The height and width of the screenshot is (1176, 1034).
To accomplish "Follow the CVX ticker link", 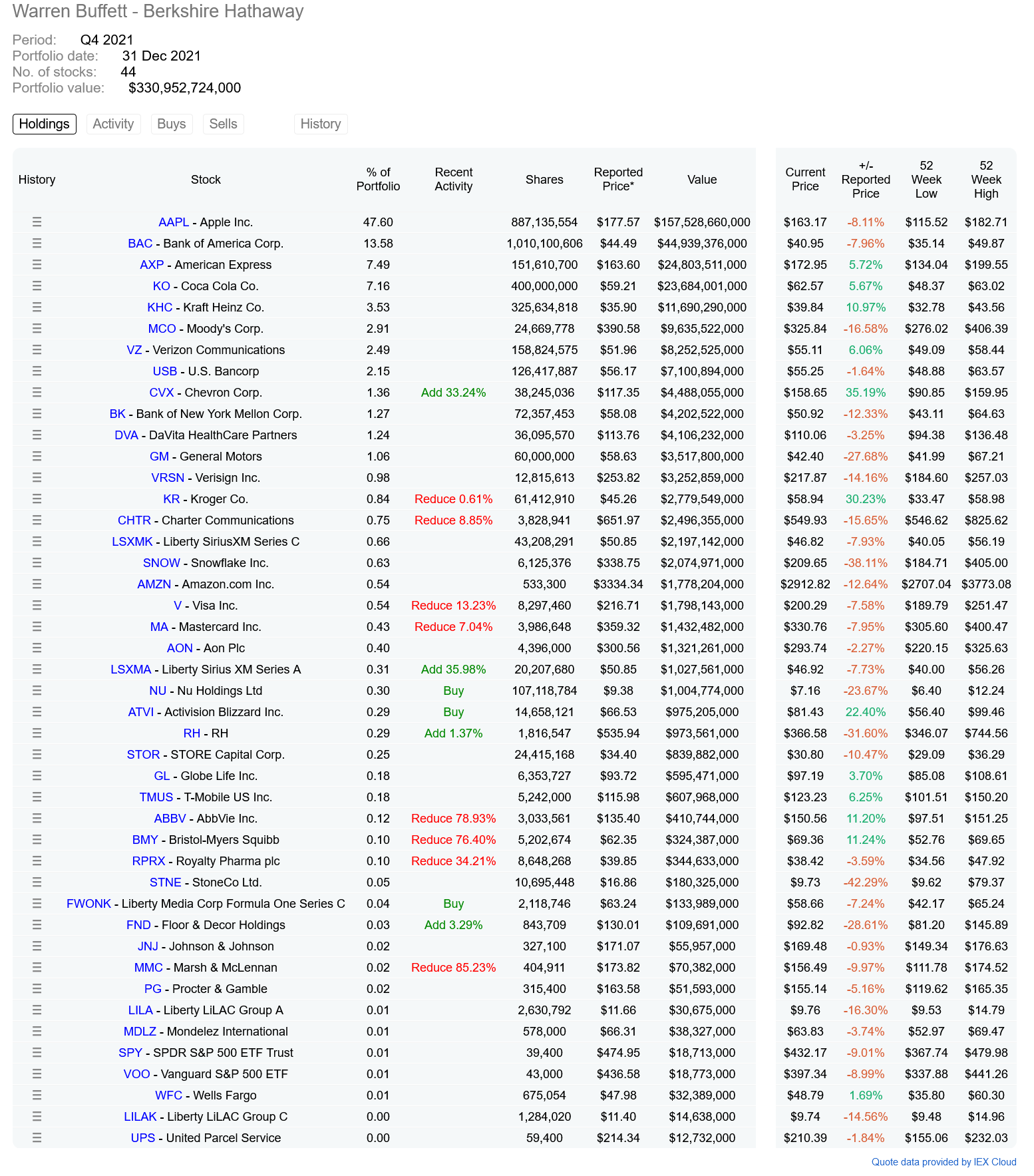I will point(162,393).
